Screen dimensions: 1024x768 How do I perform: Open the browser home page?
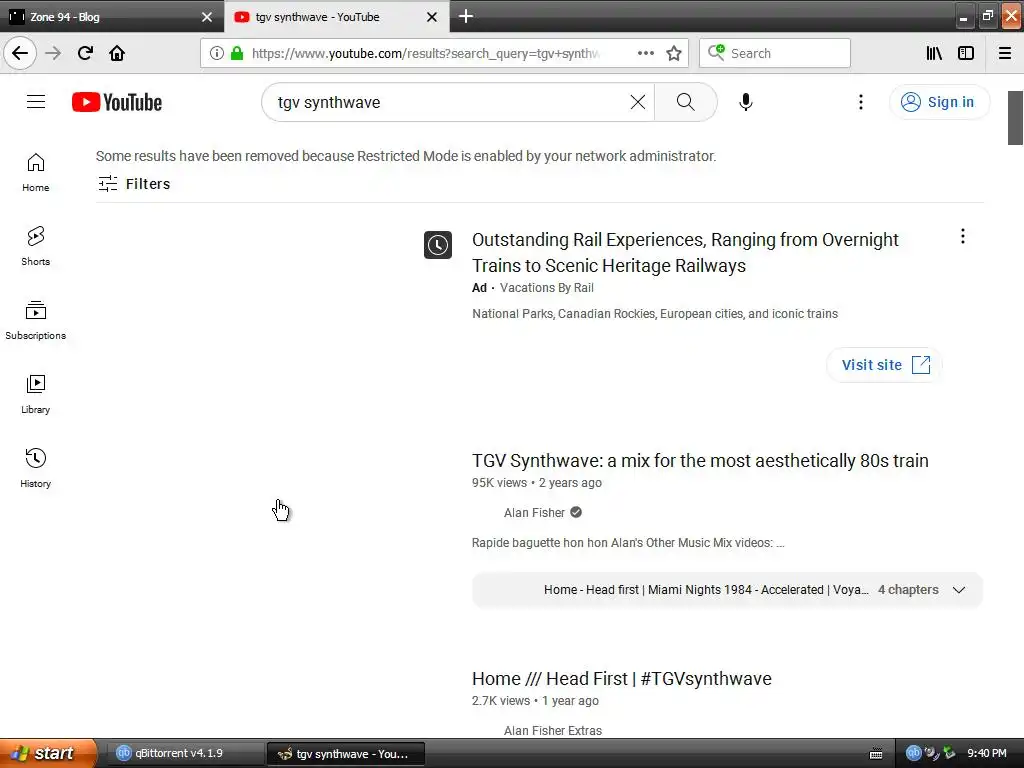pos(117,53)
